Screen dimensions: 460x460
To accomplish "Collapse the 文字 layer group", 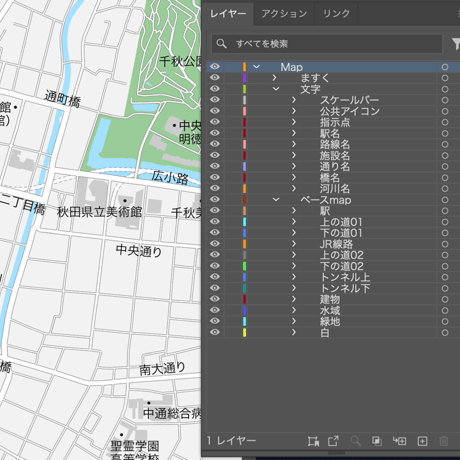I will 276,89.
